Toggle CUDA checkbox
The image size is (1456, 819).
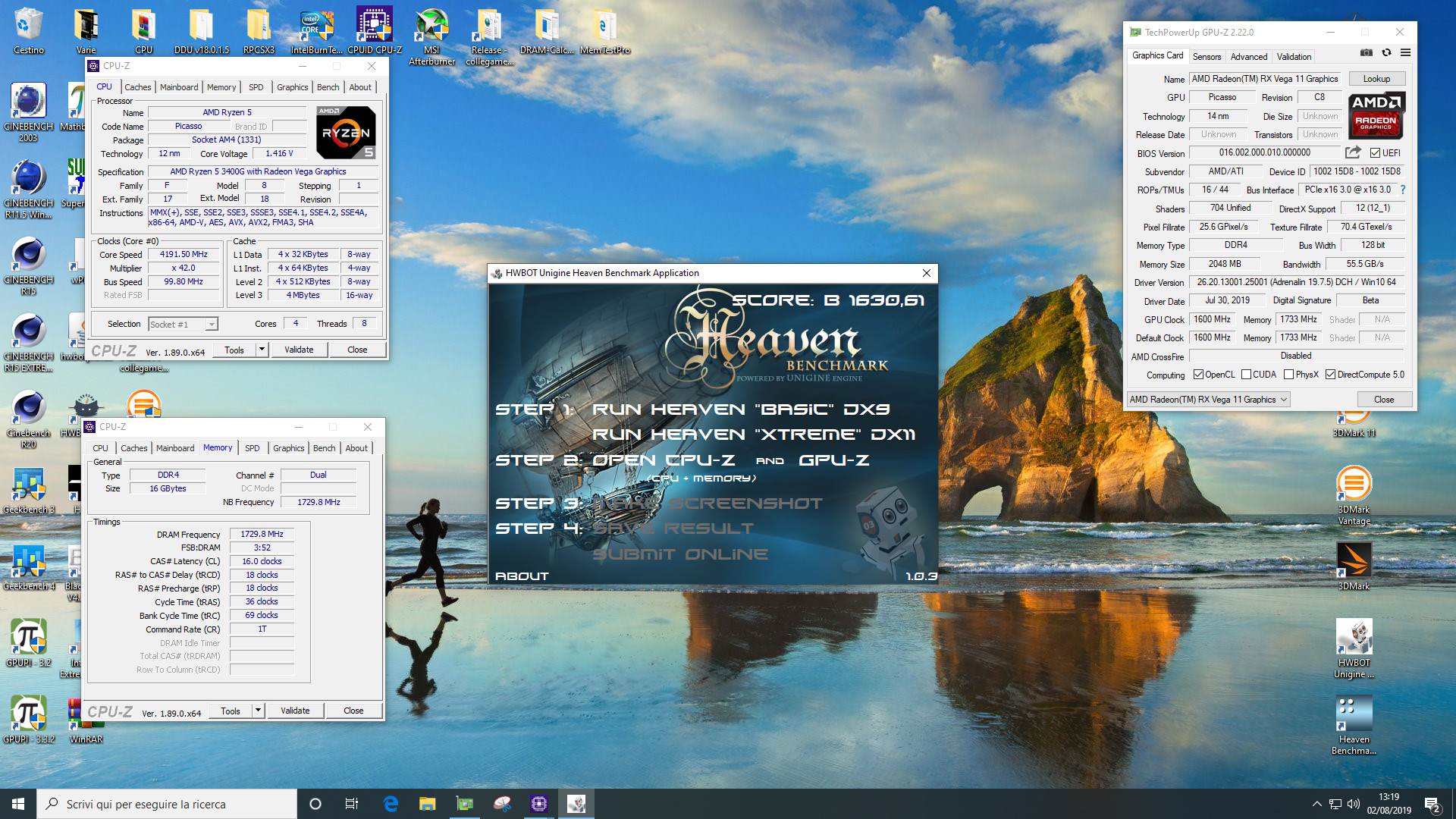[x=1246, y=375]
